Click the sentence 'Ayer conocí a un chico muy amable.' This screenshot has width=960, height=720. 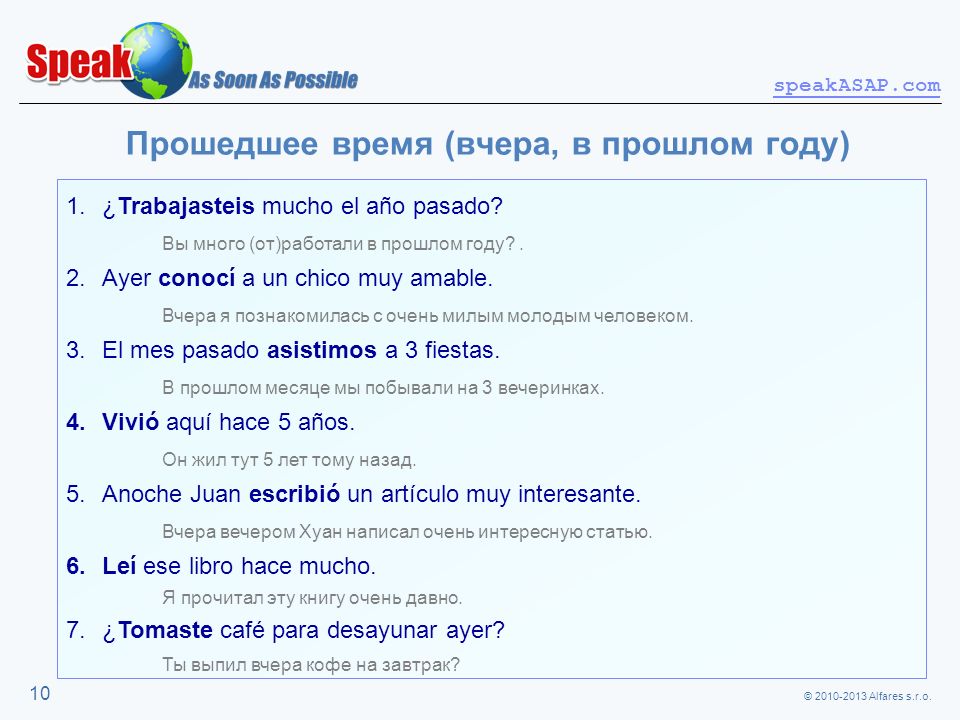pyautogui.click(x=298, y=279)
